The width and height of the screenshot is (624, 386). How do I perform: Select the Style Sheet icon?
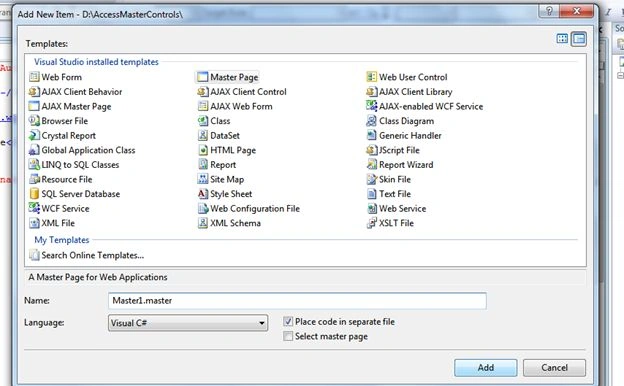(x=203, y=194)
